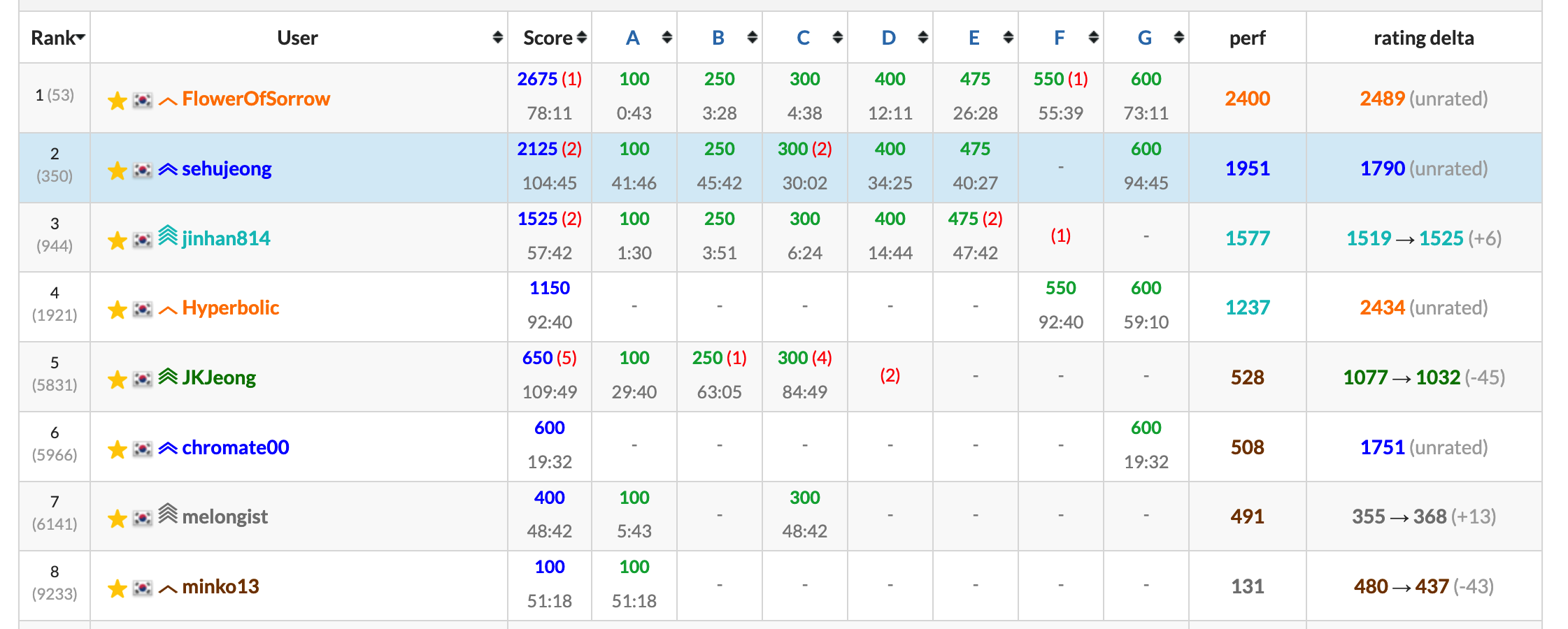
Task: Sort table by Rank column
Action: pos(57,38)
